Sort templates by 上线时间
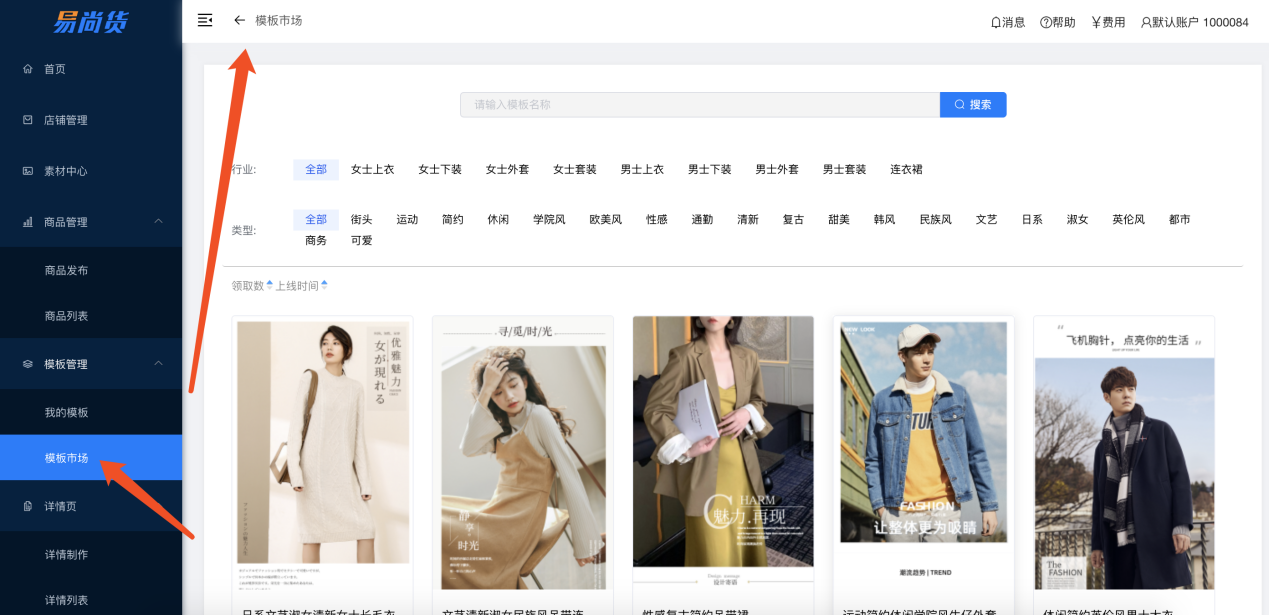This screenshot has height=615, width=1269. [301, 286]
